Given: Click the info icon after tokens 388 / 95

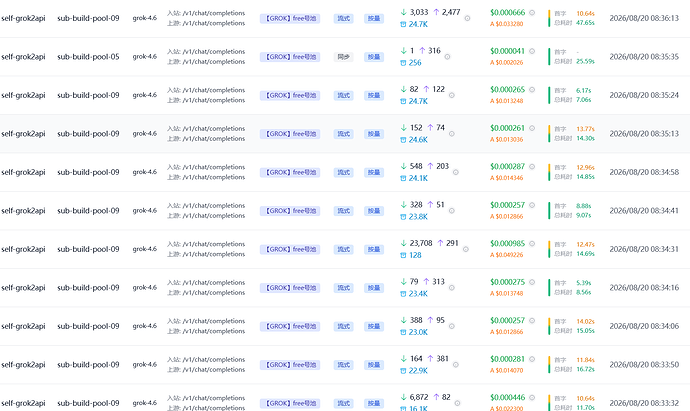Looking at the screenshot, I should pos(451,327).
